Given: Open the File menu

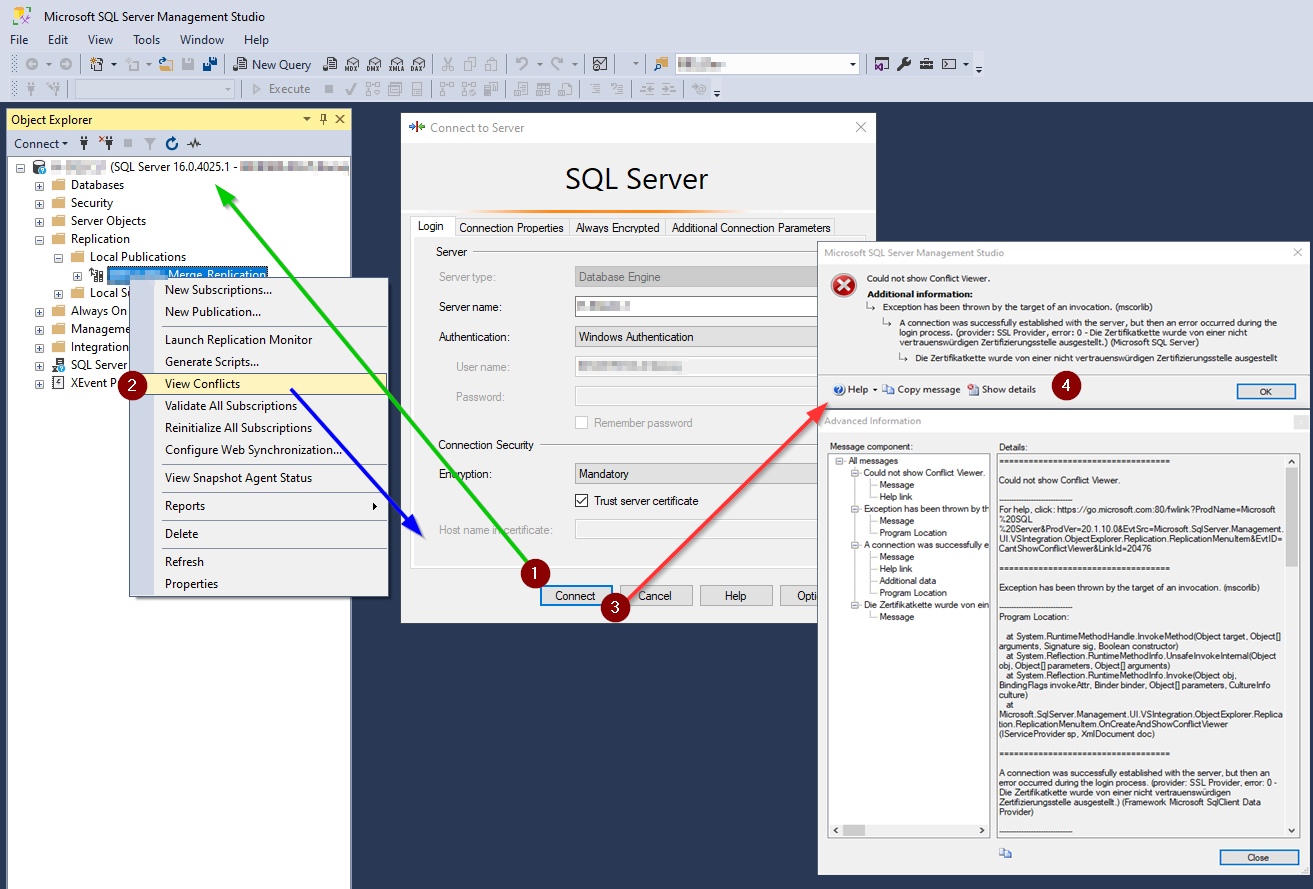Looking at the screenshot, I should point(19,40).
